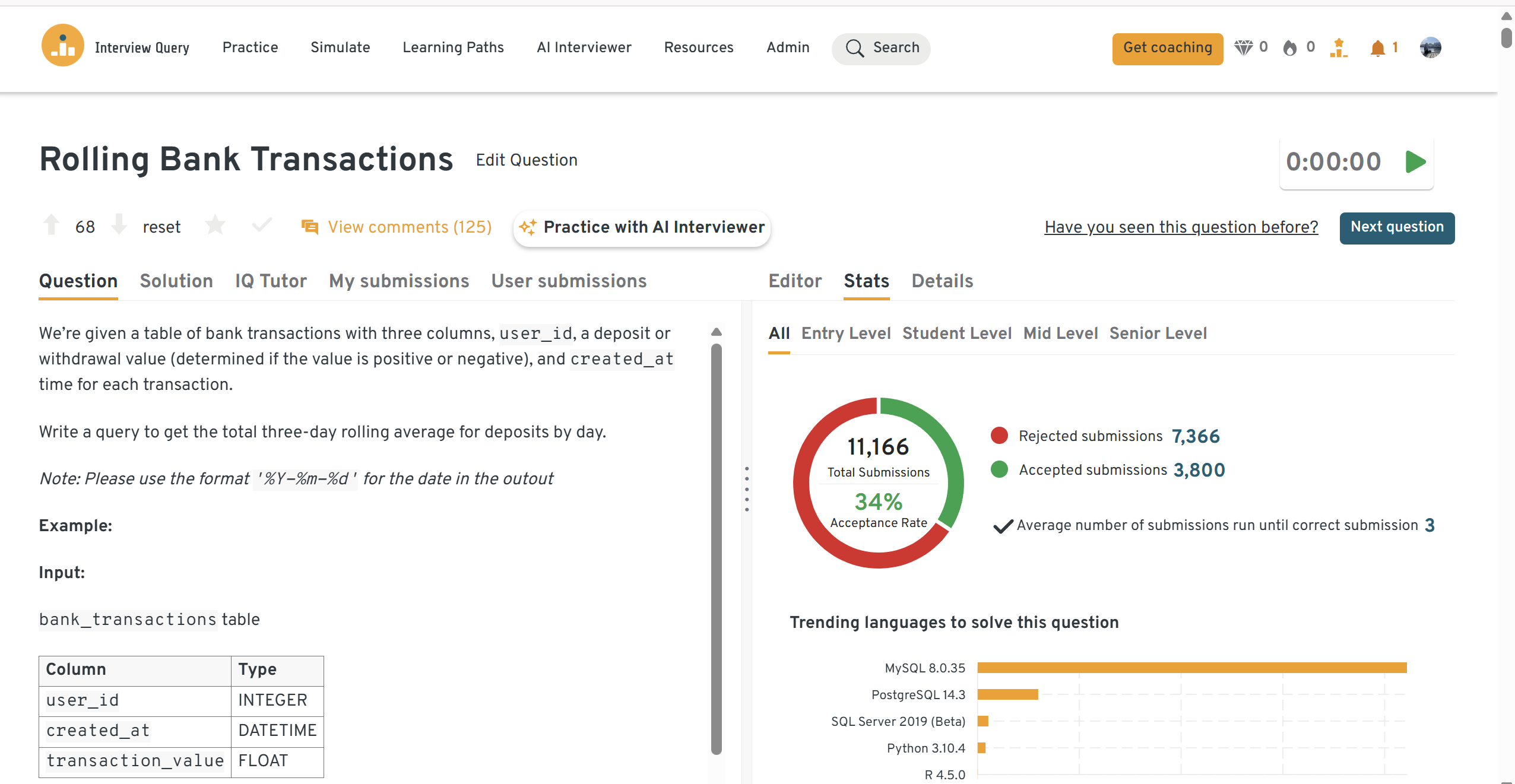Start the timer with play button
Viewport: 1515px width, 784px height.
click(1415, 161)
